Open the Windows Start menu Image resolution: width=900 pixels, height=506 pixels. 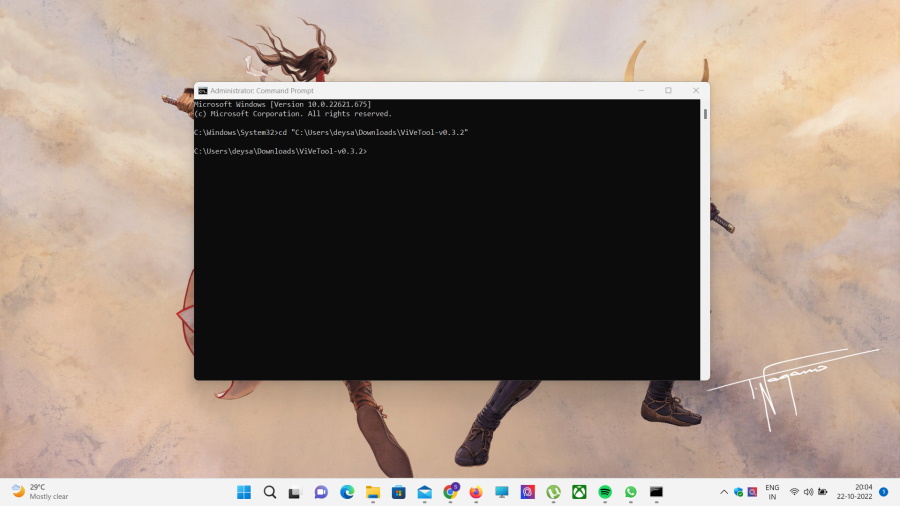[244, 492]
